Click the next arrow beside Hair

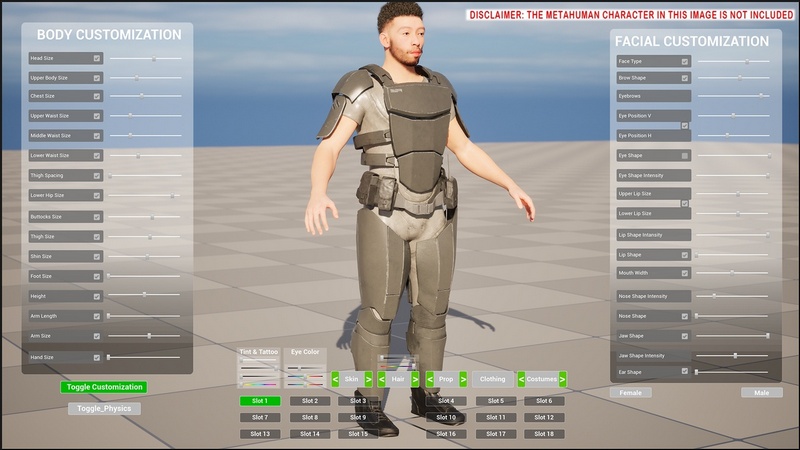pos(415,380)
